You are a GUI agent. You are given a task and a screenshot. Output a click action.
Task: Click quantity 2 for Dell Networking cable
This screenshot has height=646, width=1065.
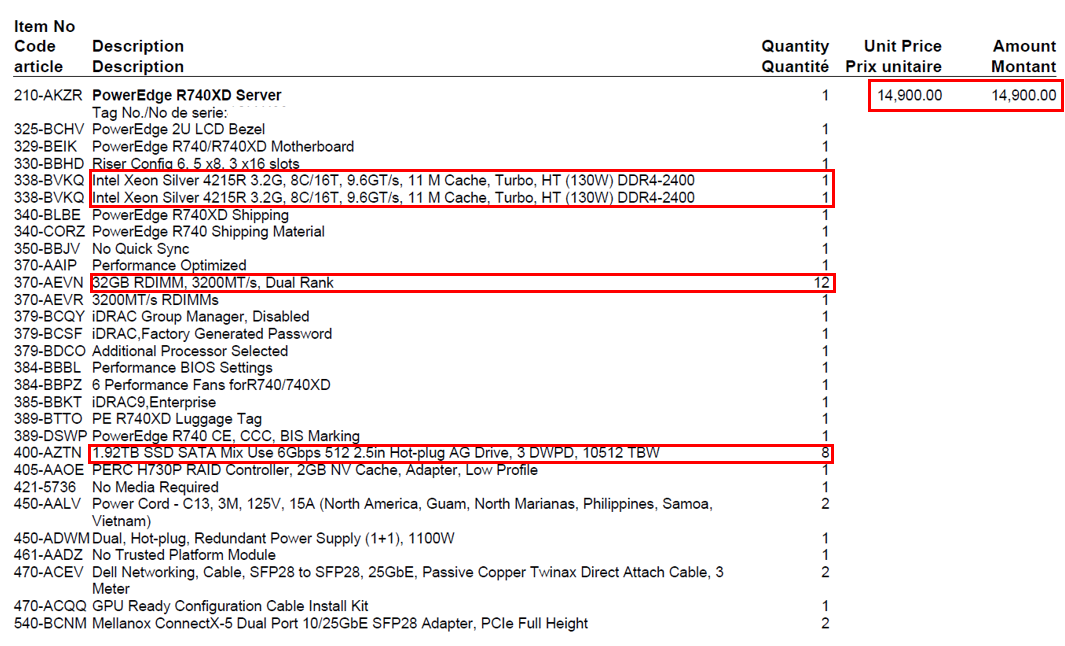click(x=825, y=572)
